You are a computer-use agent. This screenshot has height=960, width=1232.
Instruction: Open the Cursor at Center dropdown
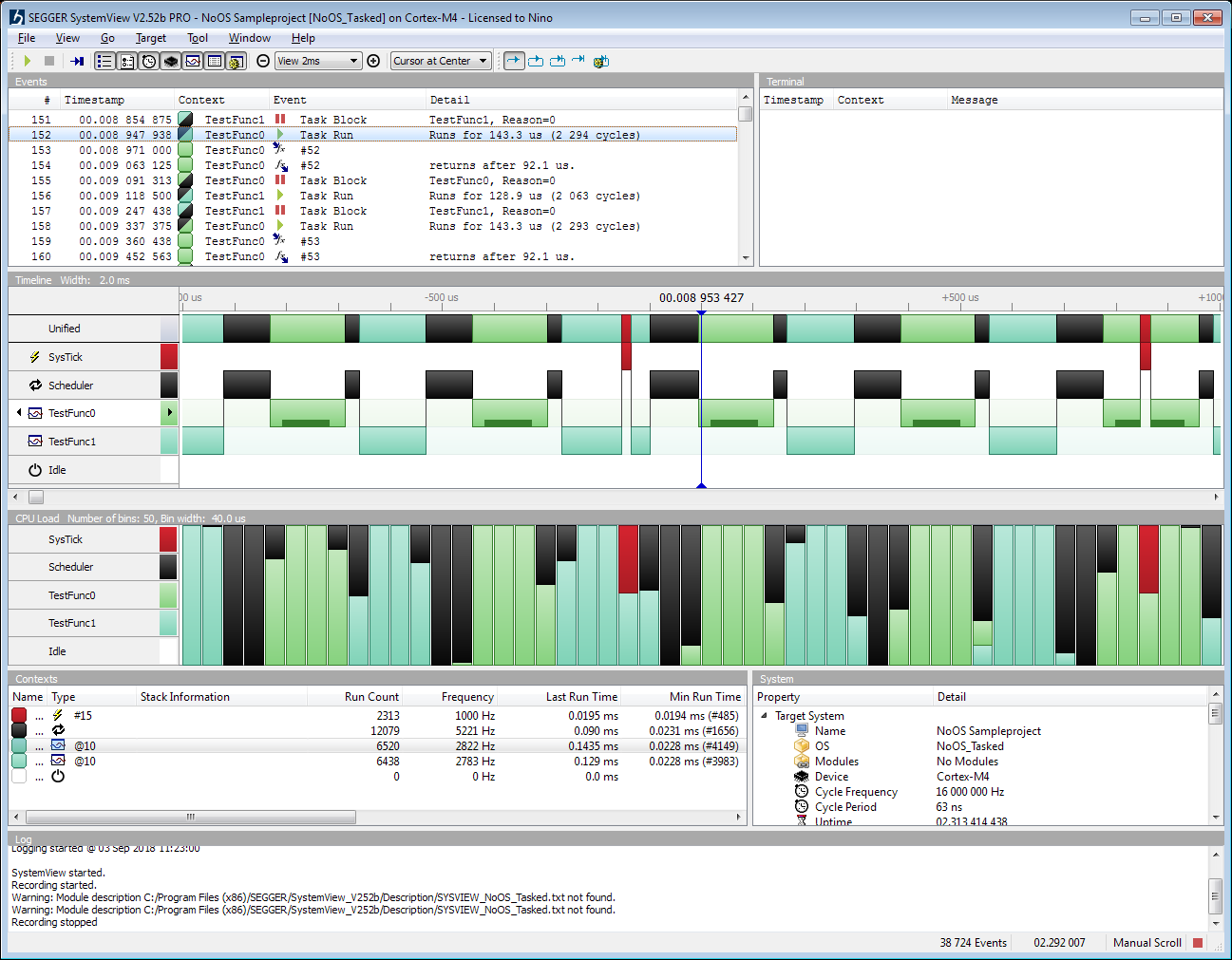click(x=441, y=61)
